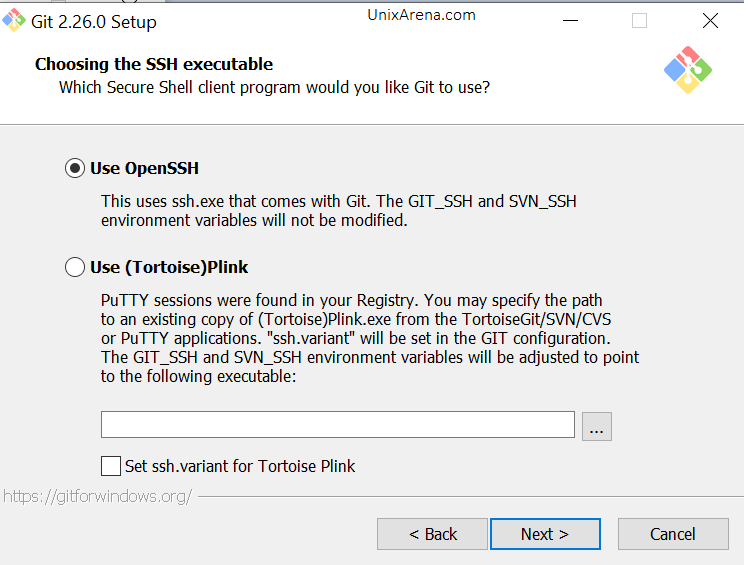748x565 pixels.
Task: Proceed with the Next button
Action: click(x=545, y=534)
